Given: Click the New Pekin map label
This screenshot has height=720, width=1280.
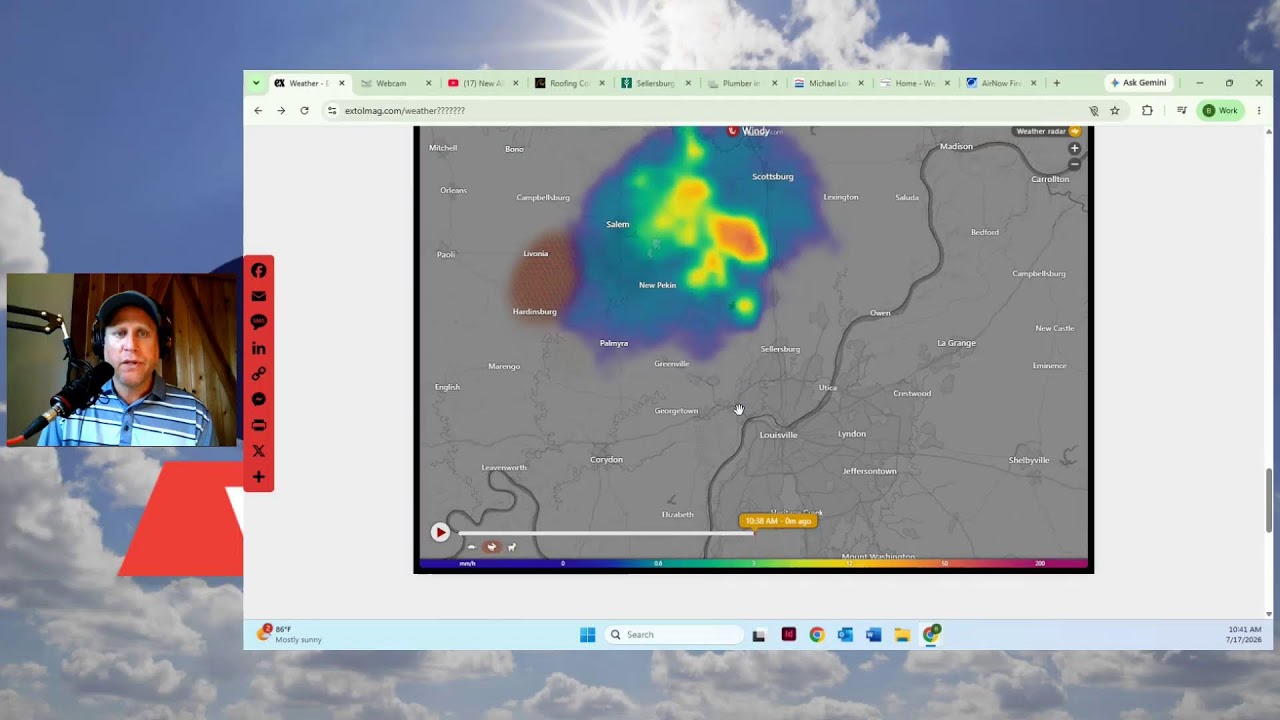Looking at the screenshot, I should [657, 285].
